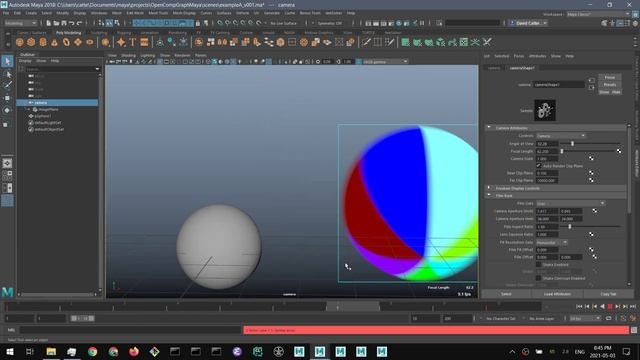Click the Maya logo icon bottom left

pyautogui.click(x=7, y=292)
